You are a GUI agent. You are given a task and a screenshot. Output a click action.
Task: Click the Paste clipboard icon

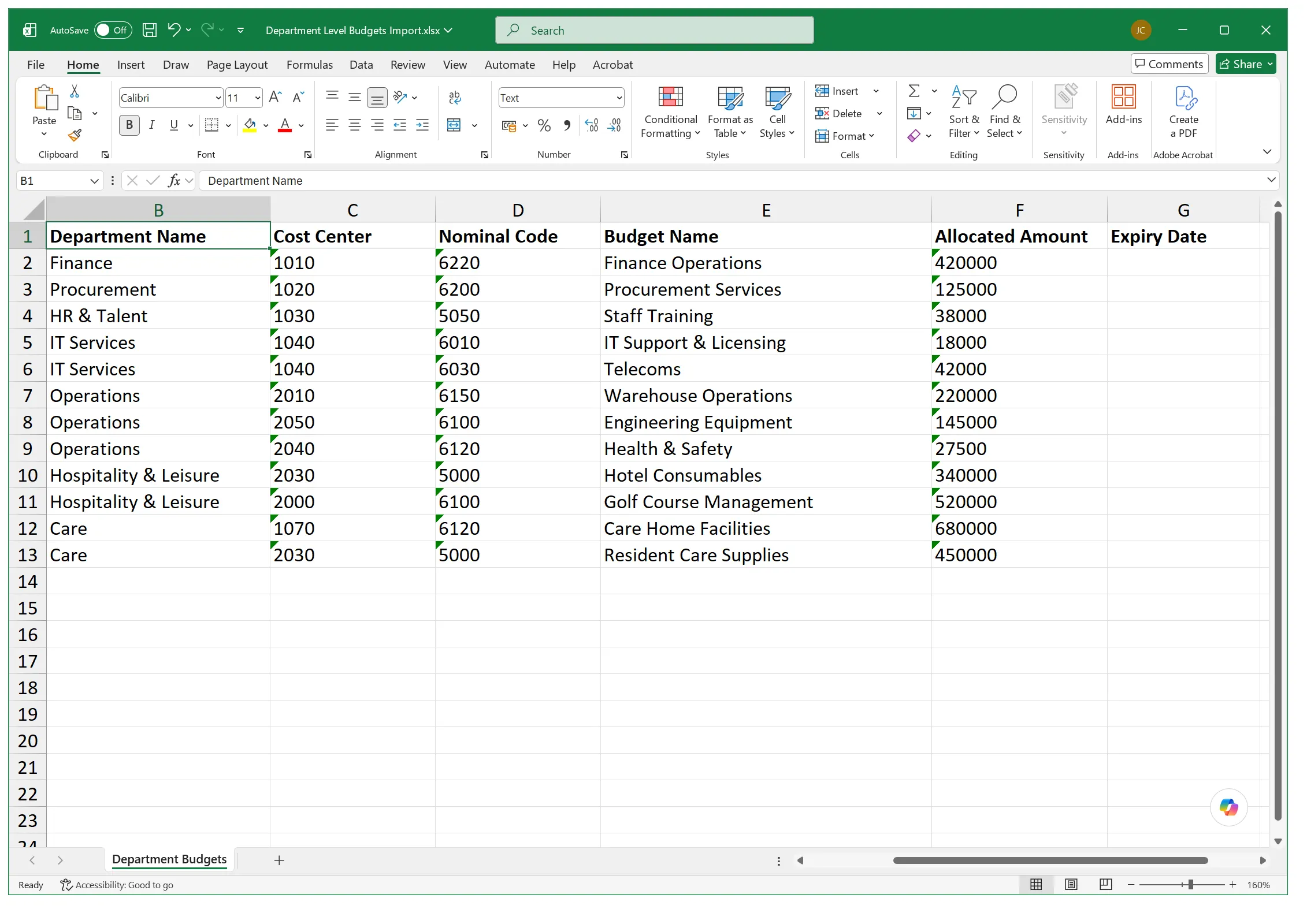(x=44, y=98)
